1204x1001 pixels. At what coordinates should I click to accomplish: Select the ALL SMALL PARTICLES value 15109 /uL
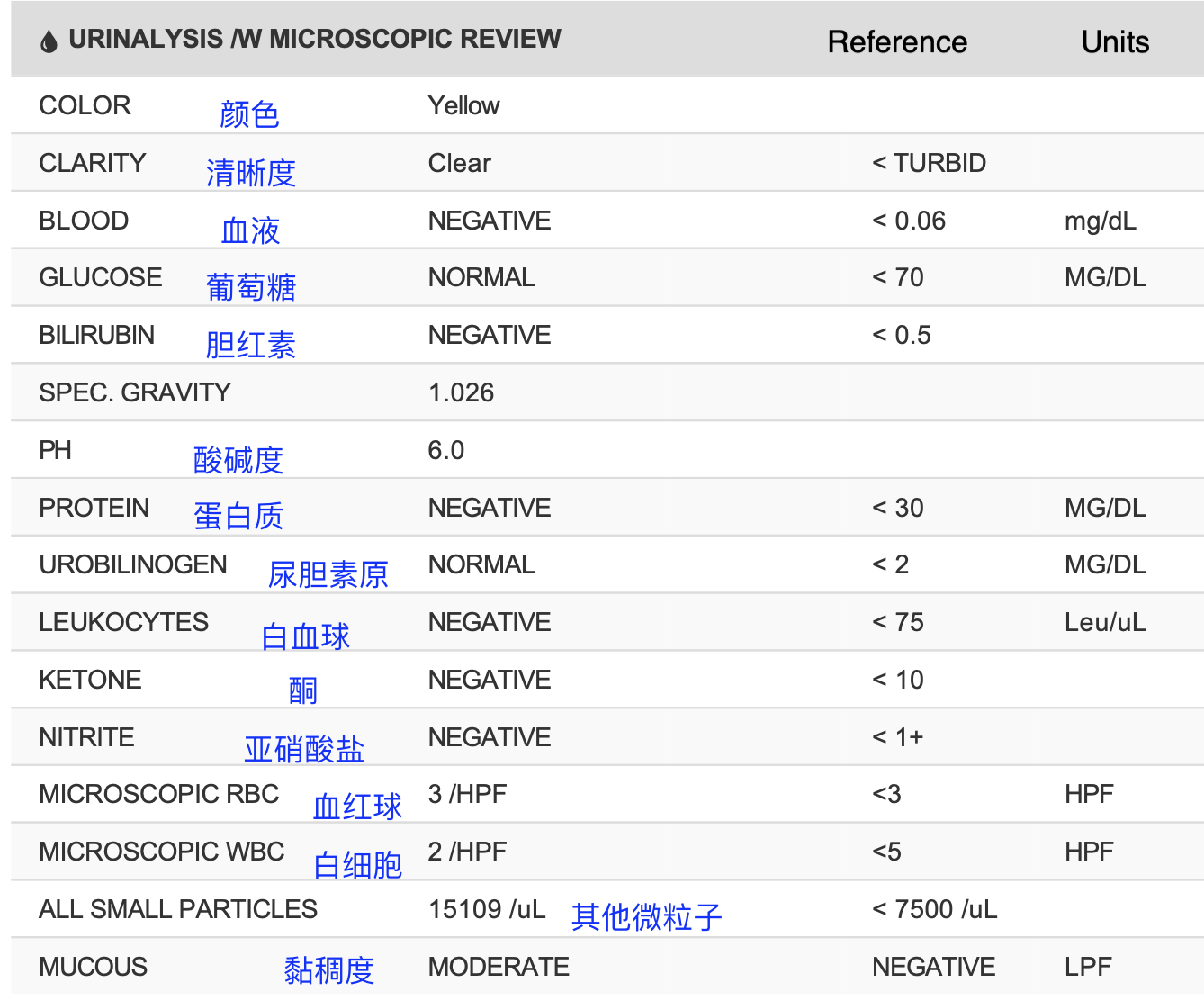point(487,909)
